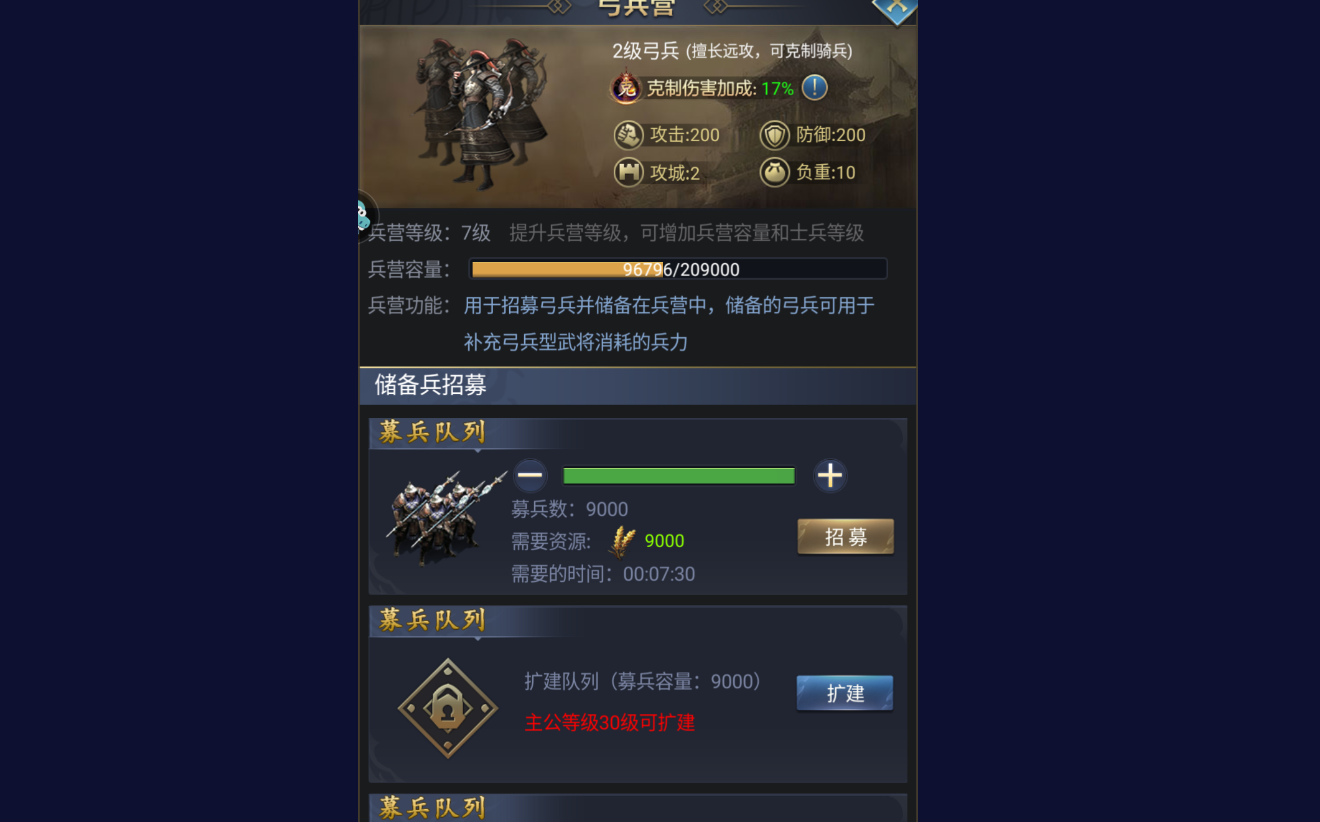The image size is (1320, 822).
Task: Click the fist attack icon next to 攻击:200
Action: 628,135
